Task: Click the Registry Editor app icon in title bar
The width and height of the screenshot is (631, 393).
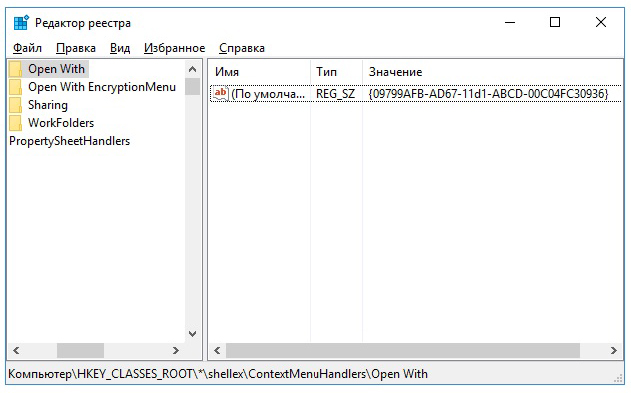Action: tap(21, 23)
